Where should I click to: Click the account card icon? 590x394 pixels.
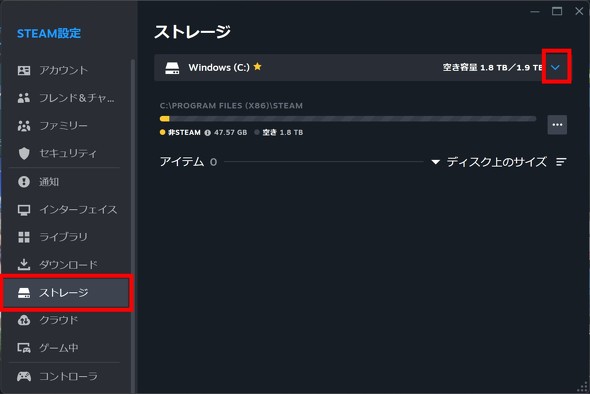(x=24, y=70)
